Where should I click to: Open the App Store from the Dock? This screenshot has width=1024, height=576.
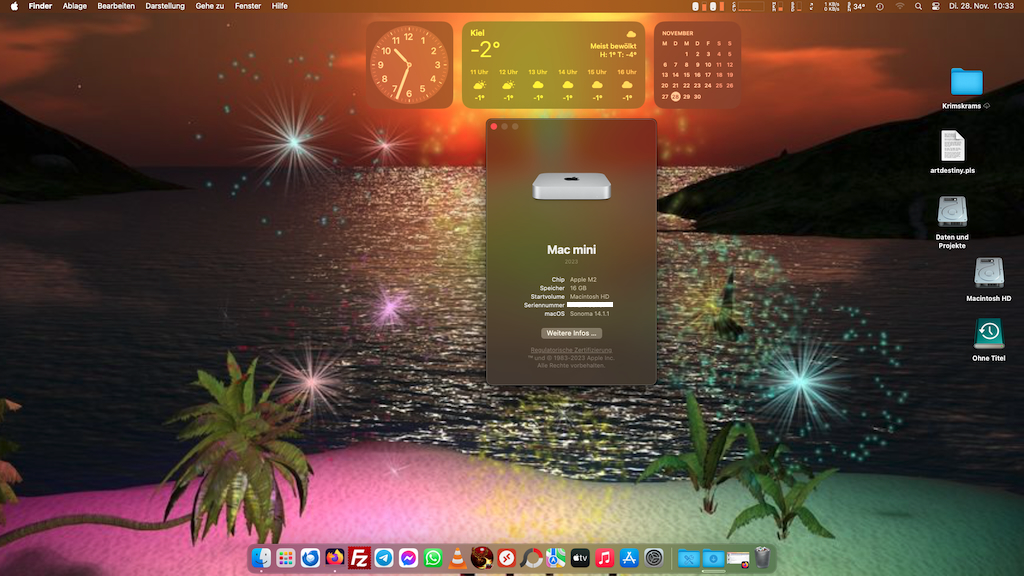(629, 558)
